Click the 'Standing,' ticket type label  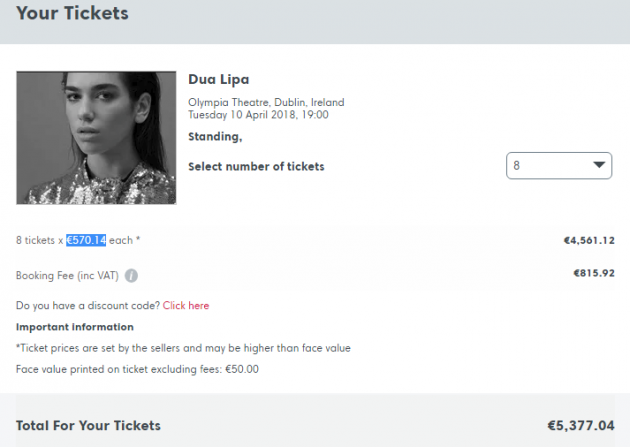(215, 137)
